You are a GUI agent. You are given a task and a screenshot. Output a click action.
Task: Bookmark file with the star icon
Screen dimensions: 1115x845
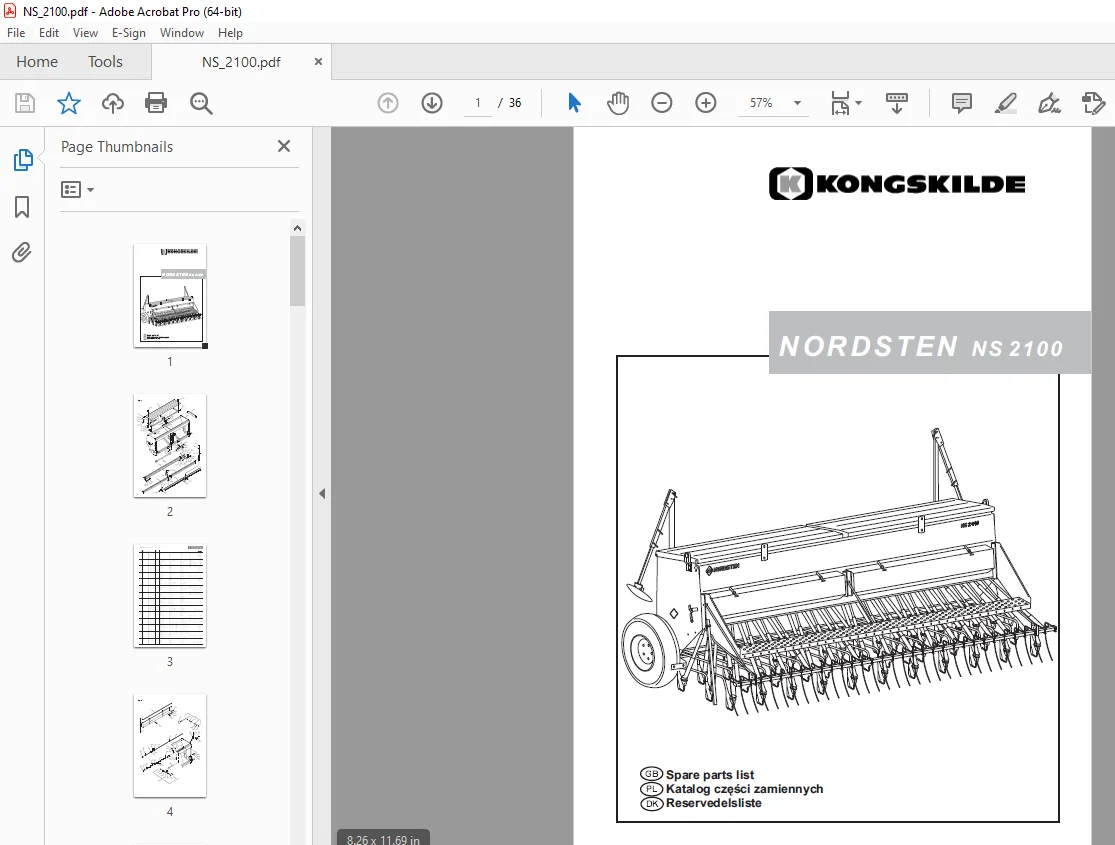(x=69, y=103)
